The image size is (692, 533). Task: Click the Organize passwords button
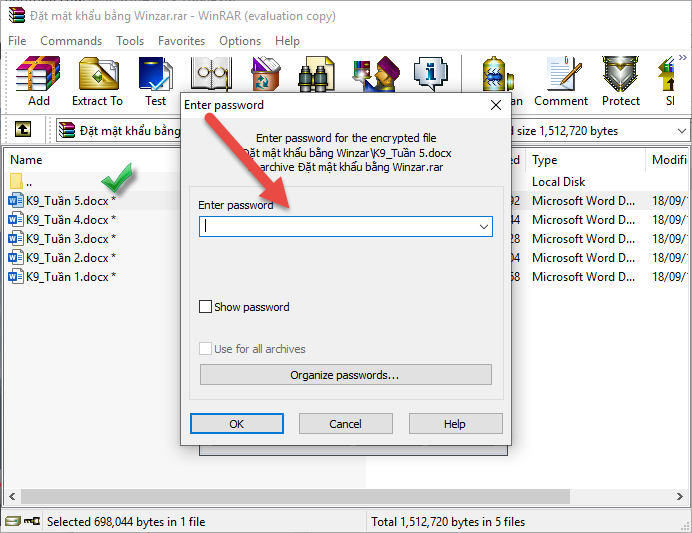click(x=346, y=375)
